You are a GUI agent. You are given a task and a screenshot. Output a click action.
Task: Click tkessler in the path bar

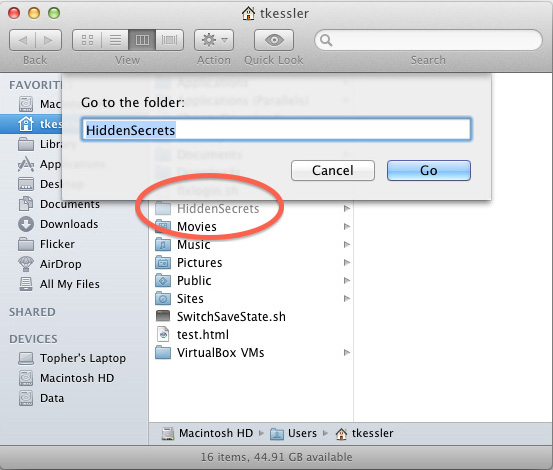point(364,433)
